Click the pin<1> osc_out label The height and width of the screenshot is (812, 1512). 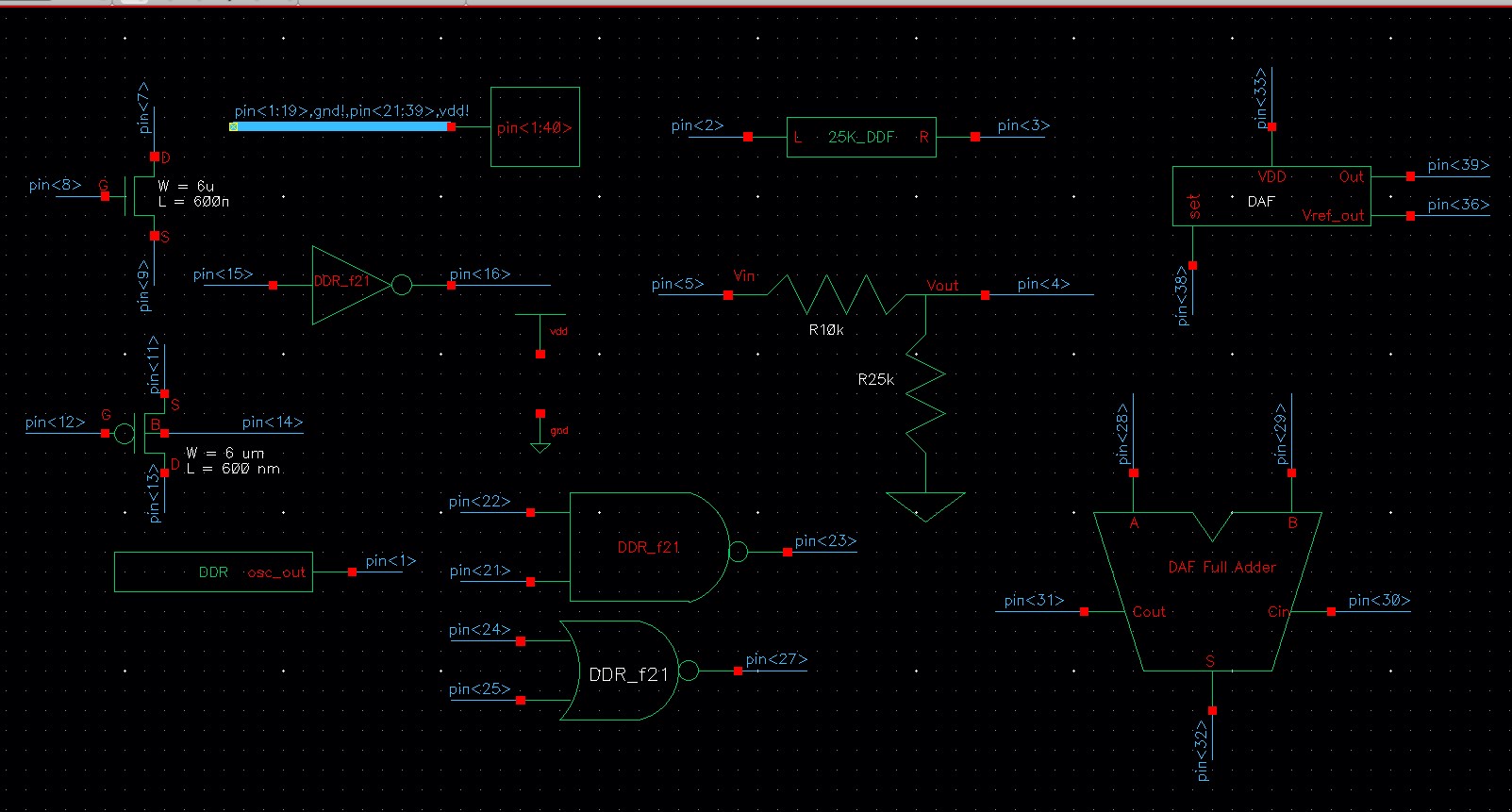point(390,561)
